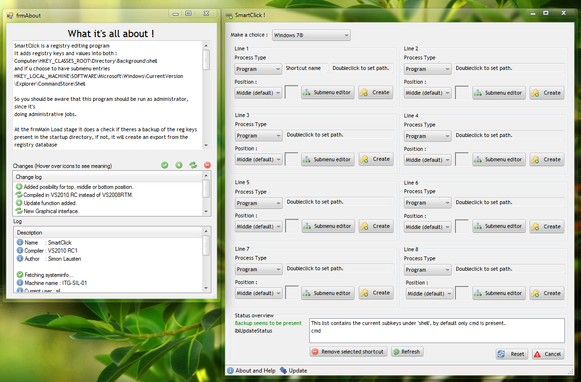Screen dimensions: 581x382
Task: Click the Log list scrollbar down arrow
Action: (x=206, y=288)
